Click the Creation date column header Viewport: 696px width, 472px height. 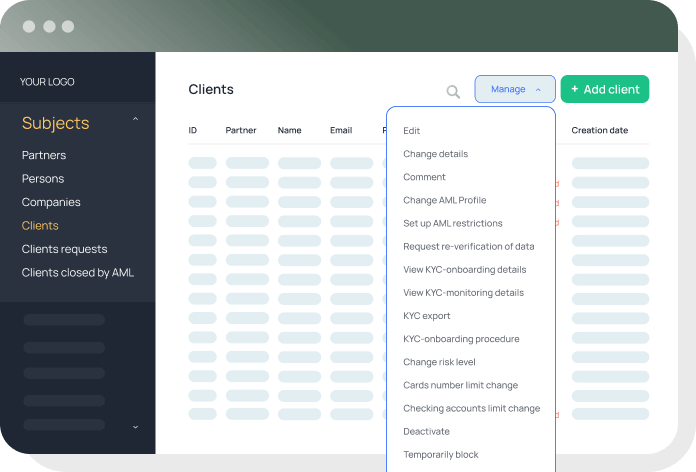pos(600,131)
